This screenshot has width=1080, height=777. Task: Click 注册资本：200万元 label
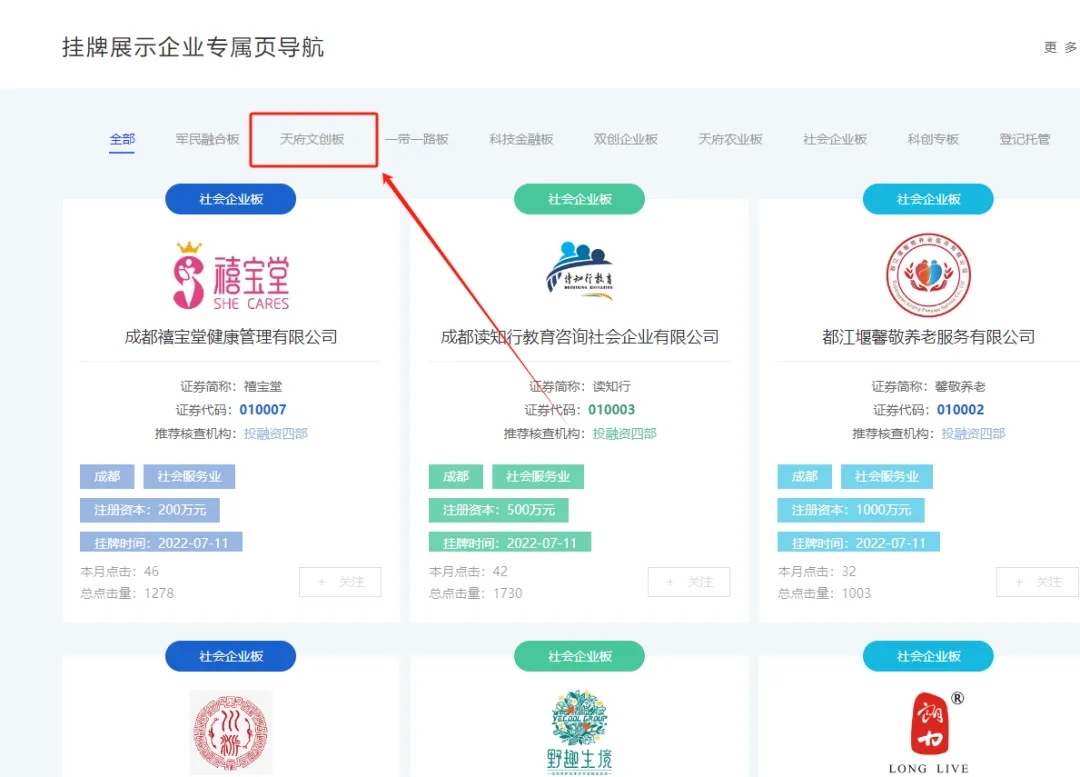(x=149, y=510)
